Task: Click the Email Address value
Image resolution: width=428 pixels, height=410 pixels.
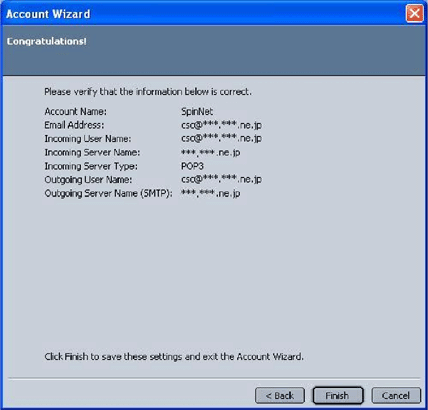Action: pyautogui.click(x=221, y=125)
